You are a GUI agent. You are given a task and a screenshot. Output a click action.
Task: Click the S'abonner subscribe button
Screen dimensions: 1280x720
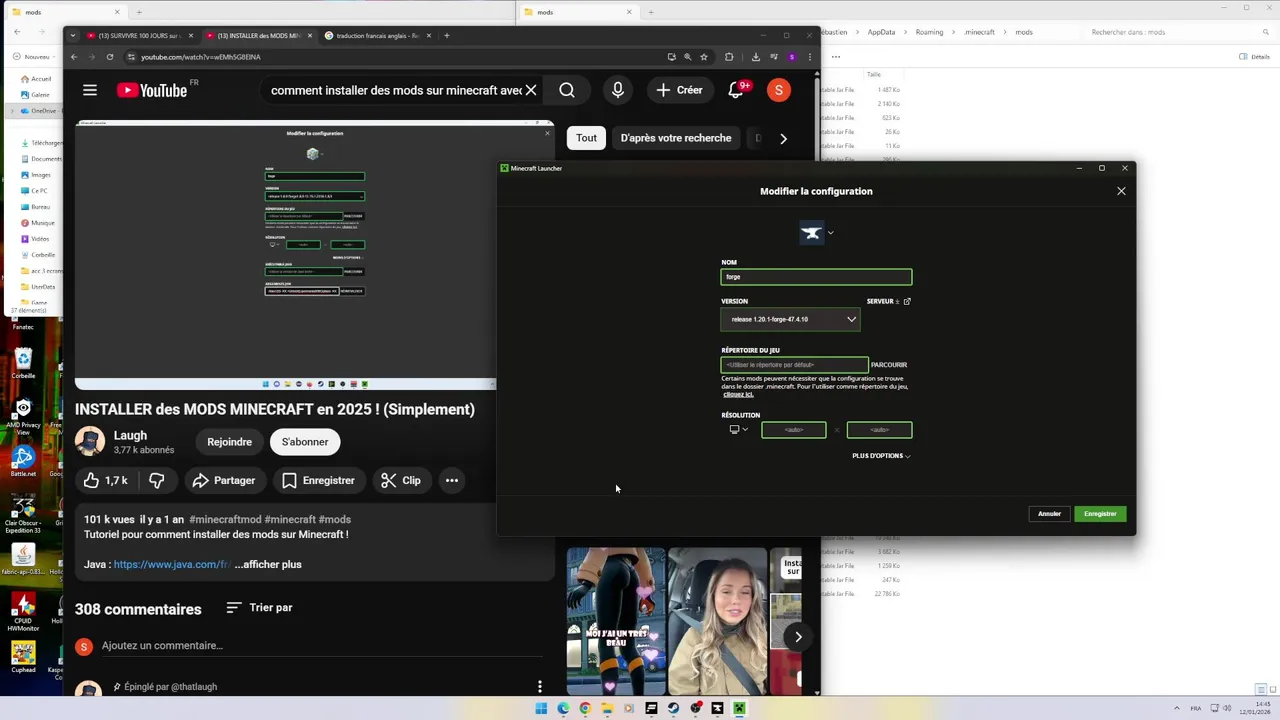[x=305, y=442]
